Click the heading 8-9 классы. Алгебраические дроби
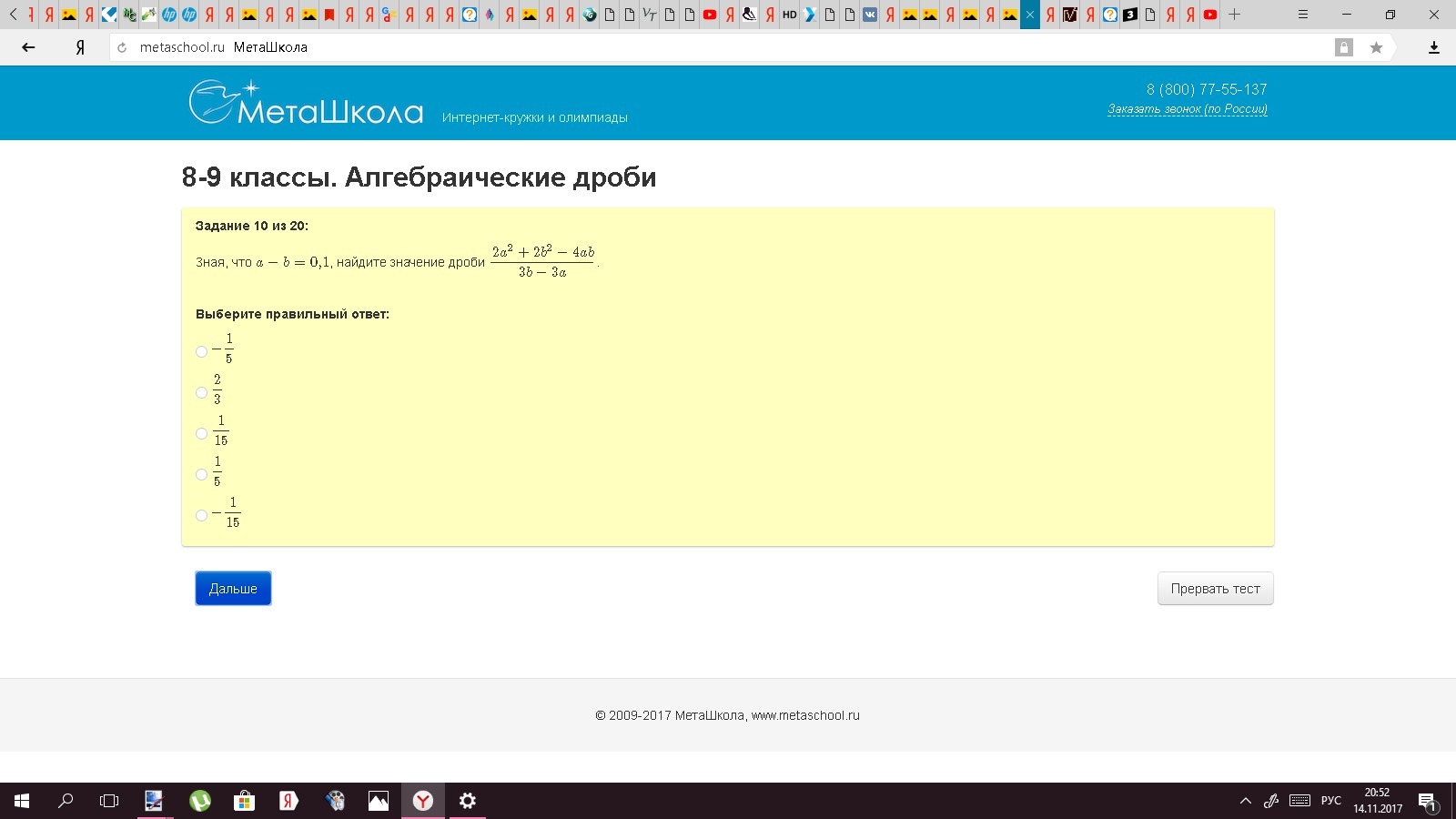The width and height of the screenshot is (1456, 819). [x=419, y=177]
